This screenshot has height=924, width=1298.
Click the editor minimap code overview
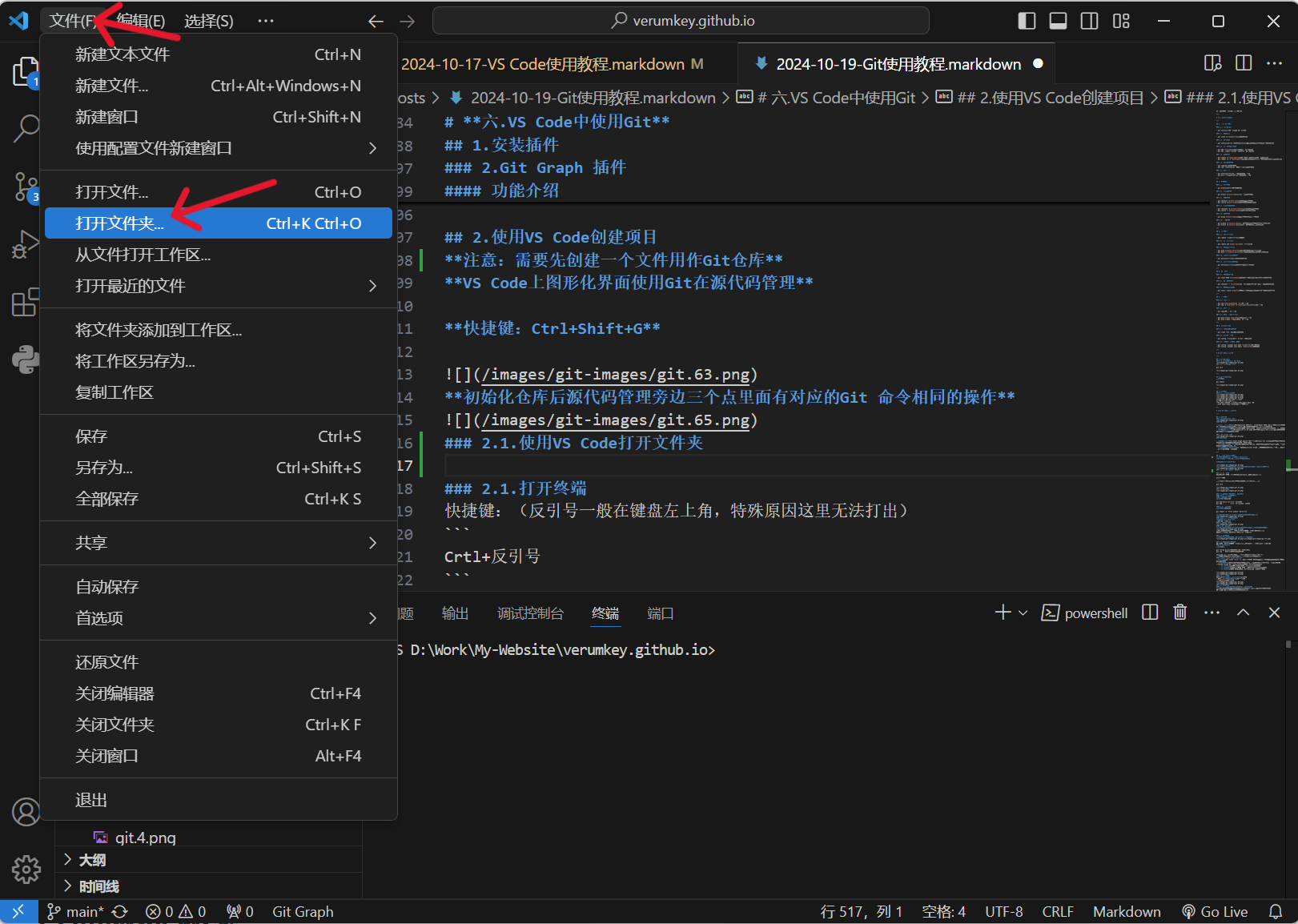point(1249,350)
